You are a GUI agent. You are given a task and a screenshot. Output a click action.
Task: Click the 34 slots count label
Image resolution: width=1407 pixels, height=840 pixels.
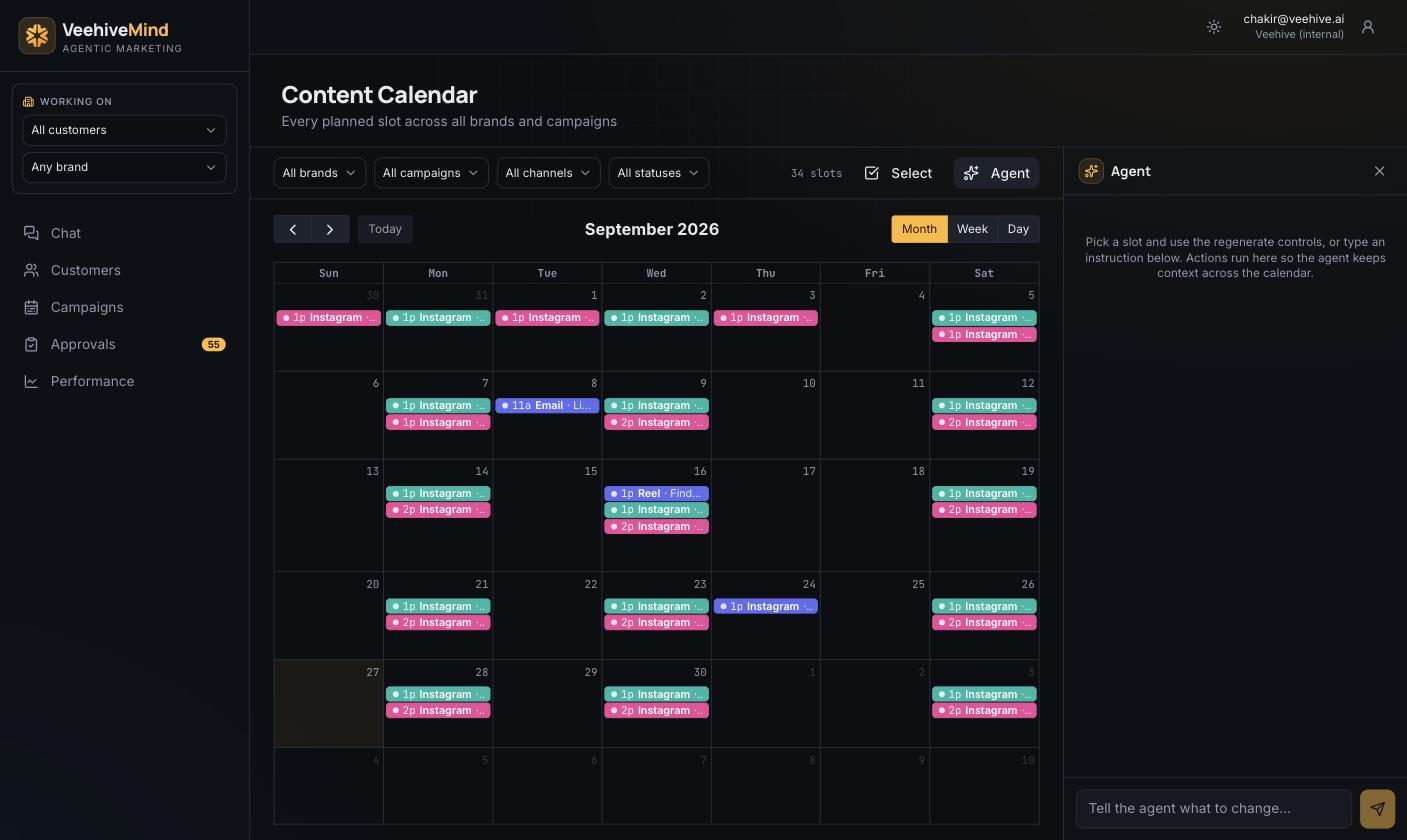click(816, 173)
